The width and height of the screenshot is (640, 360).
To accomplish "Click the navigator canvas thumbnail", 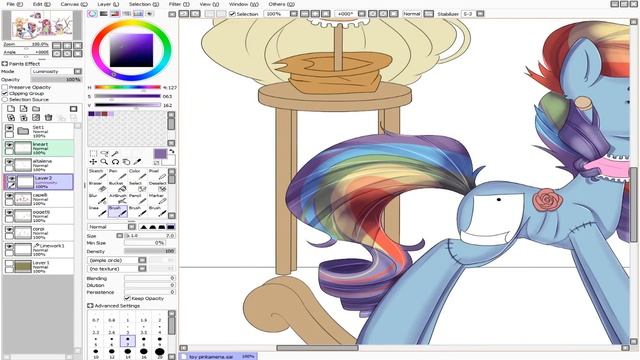I will pos(42,24).
